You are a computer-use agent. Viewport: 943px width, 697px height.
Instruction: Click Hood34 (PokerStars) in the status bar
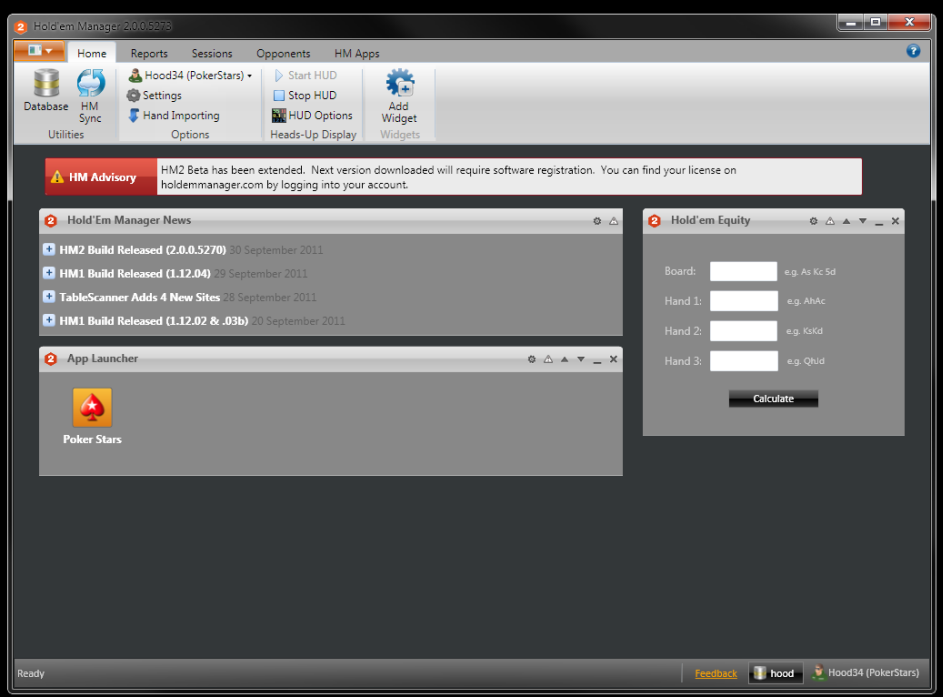coord(865,672)
